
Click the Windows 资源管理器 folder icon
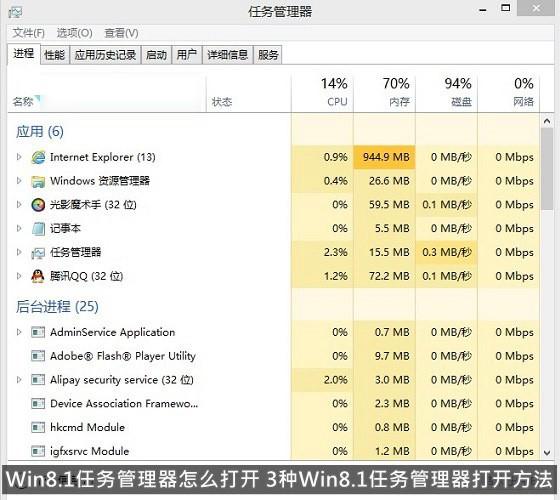click(x=38, y=181)
